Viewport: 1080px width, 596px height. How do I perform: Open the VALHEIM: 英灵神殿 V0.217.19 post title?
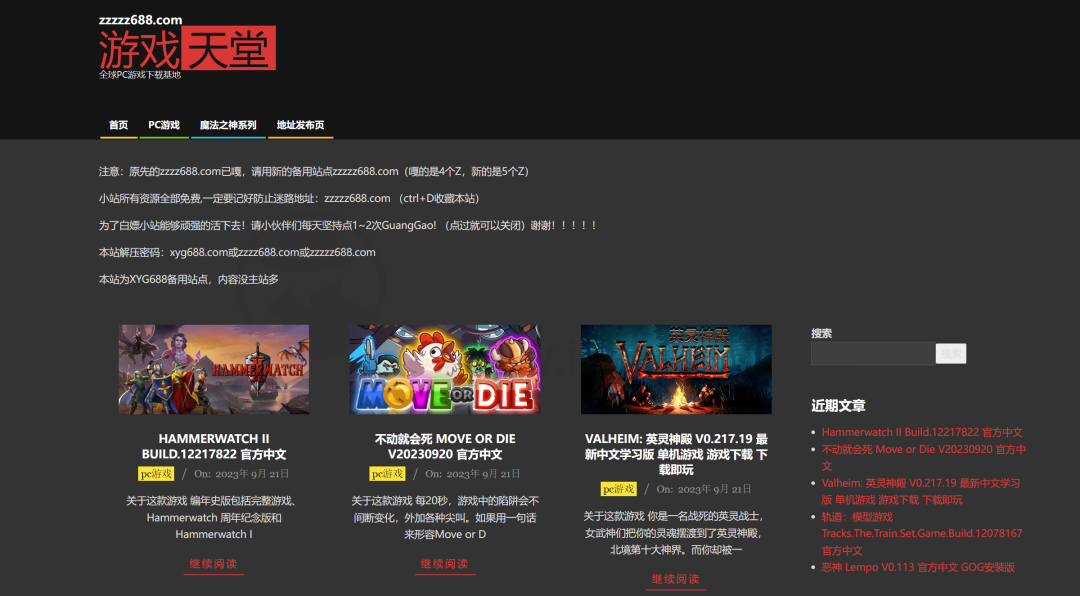676,454
